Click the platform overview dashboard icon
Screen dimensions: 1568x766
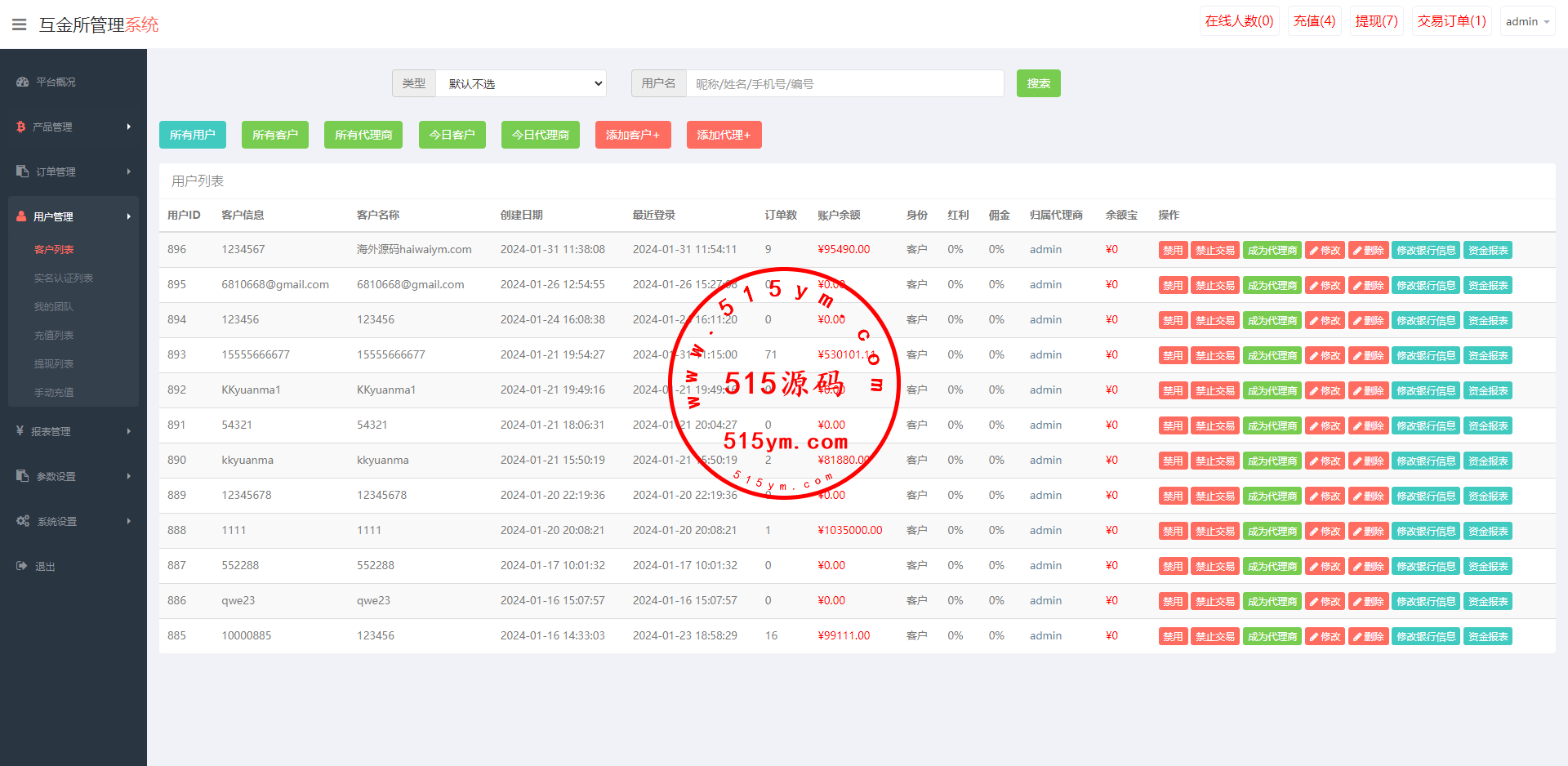pyautogui.click(x=22, y=82)
